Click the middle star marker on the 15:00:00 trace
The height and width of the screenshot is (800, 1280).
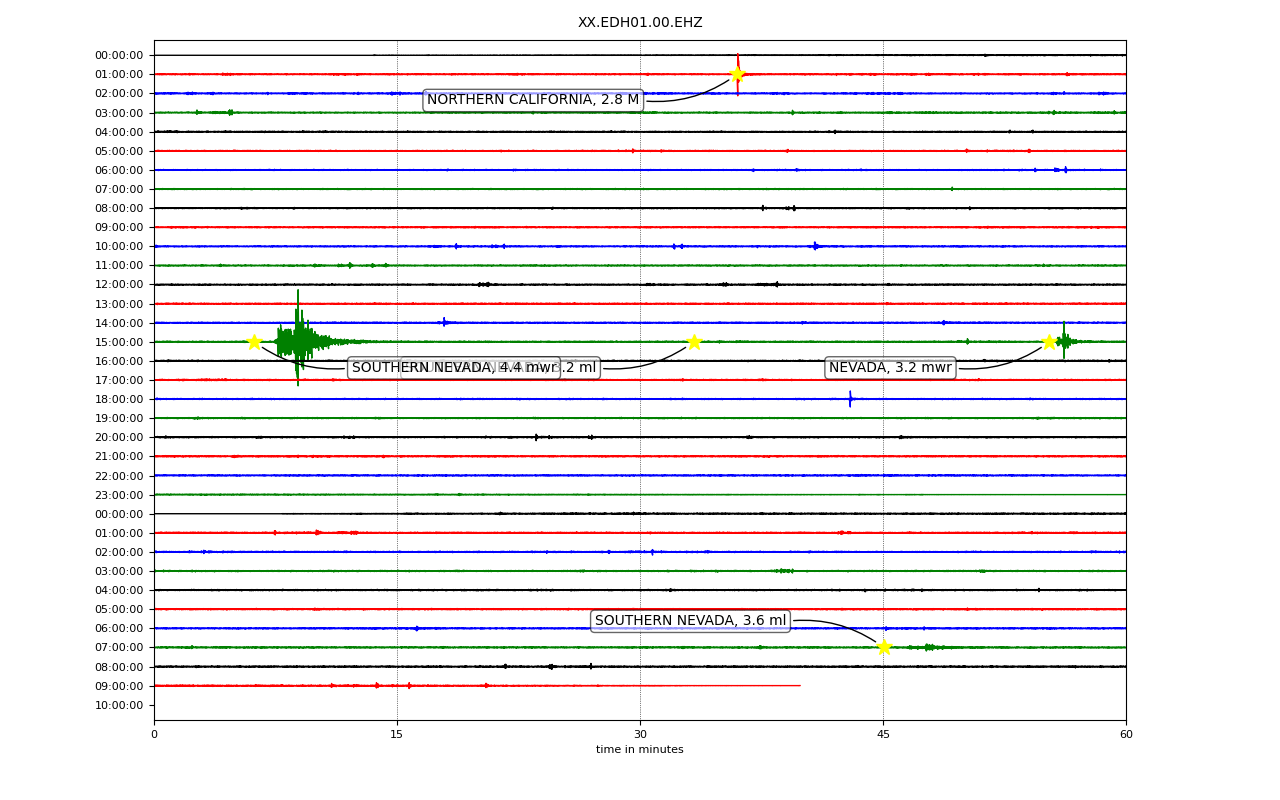pos(694,342)
